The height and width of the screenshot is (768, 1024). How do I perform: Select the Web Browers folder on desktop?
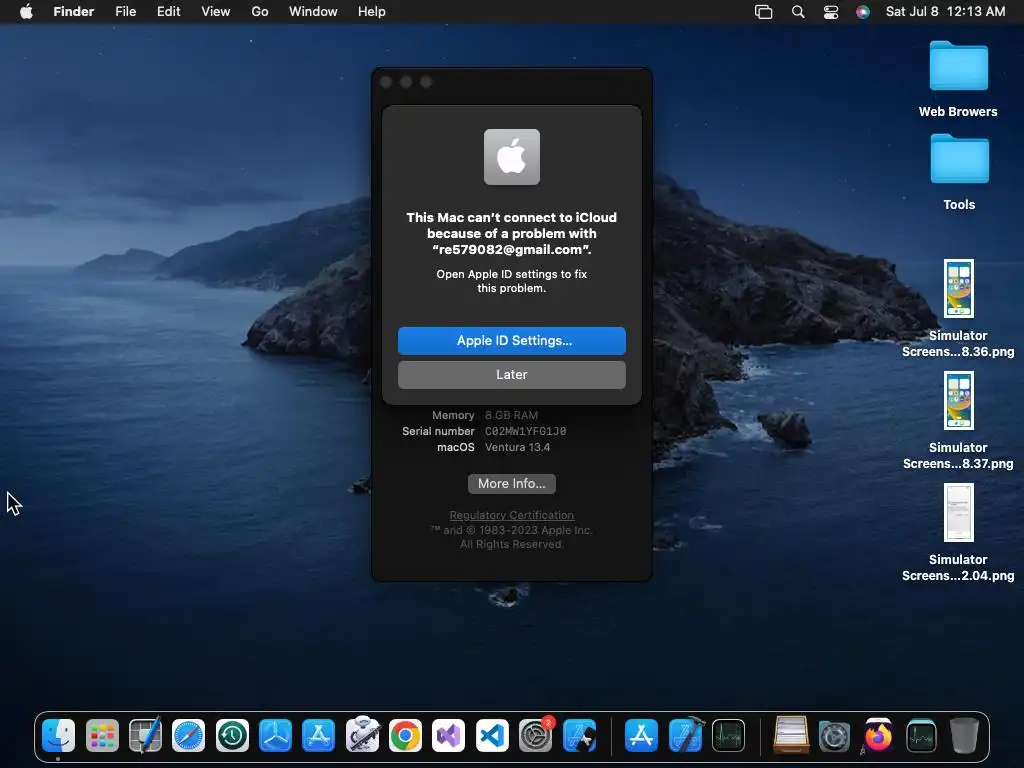click(x=958, y=79)
